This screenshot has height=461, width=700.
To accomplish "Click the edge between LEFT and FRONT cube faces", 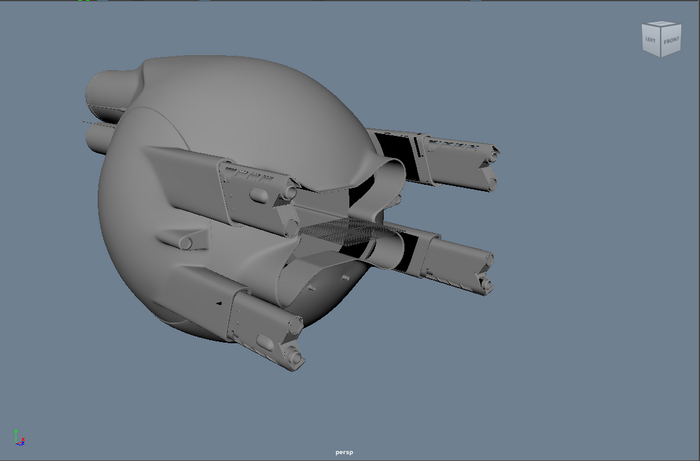I will 659,42.
